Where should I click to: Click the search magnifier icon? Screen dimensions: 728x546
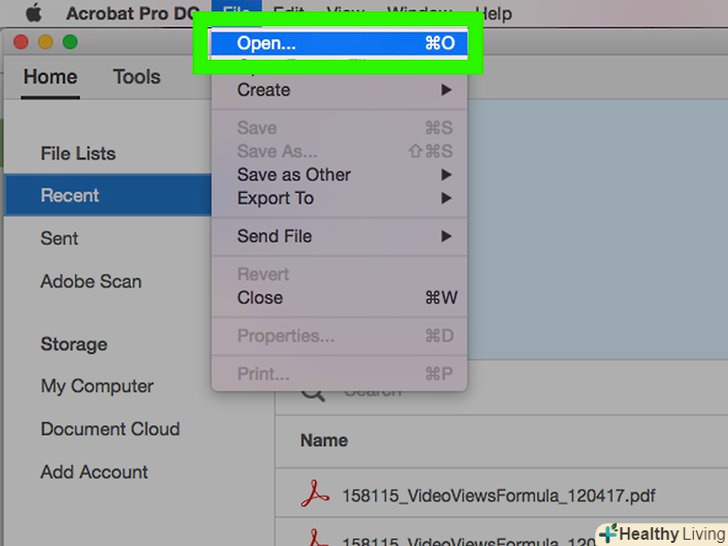313,395
